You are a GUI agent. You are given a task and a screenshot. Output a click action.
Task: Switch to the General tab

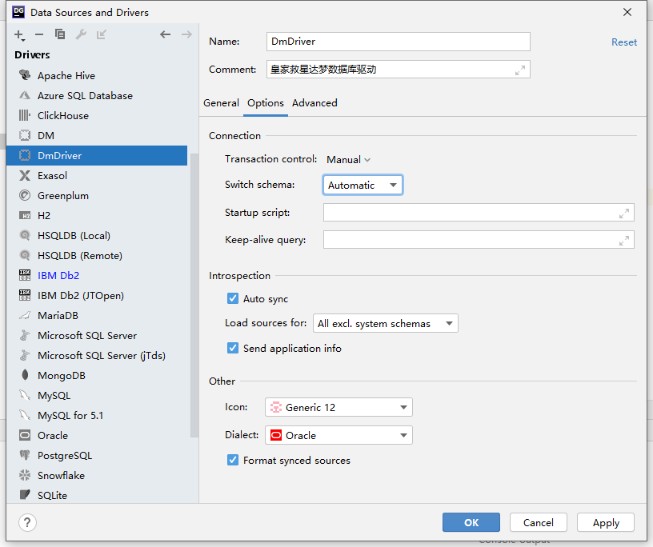[x=221, y=103]
